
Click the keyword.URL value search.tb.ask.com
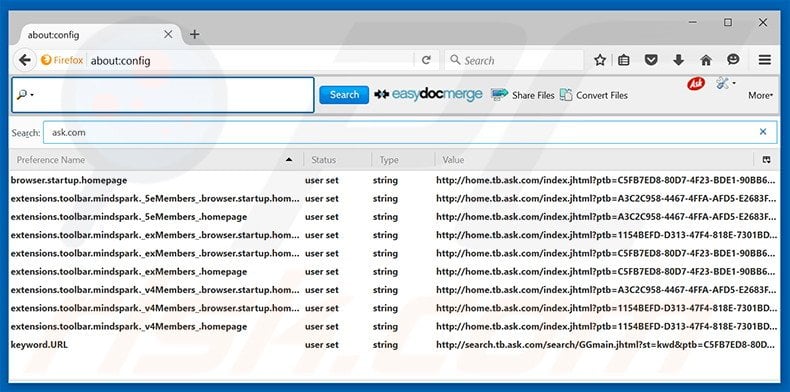606,345
